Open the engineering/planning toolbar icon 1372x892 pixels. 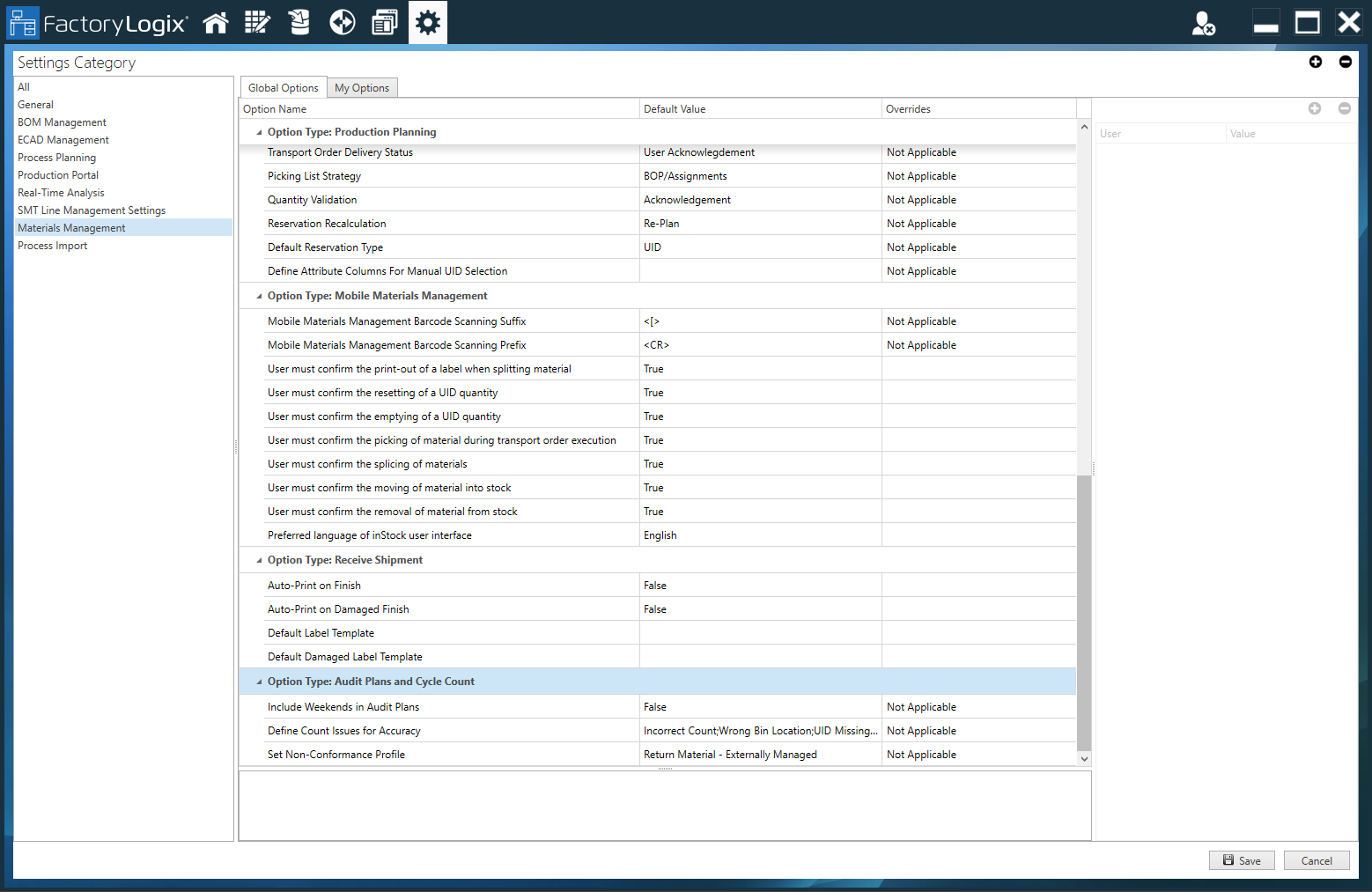(x=257, y=22)
